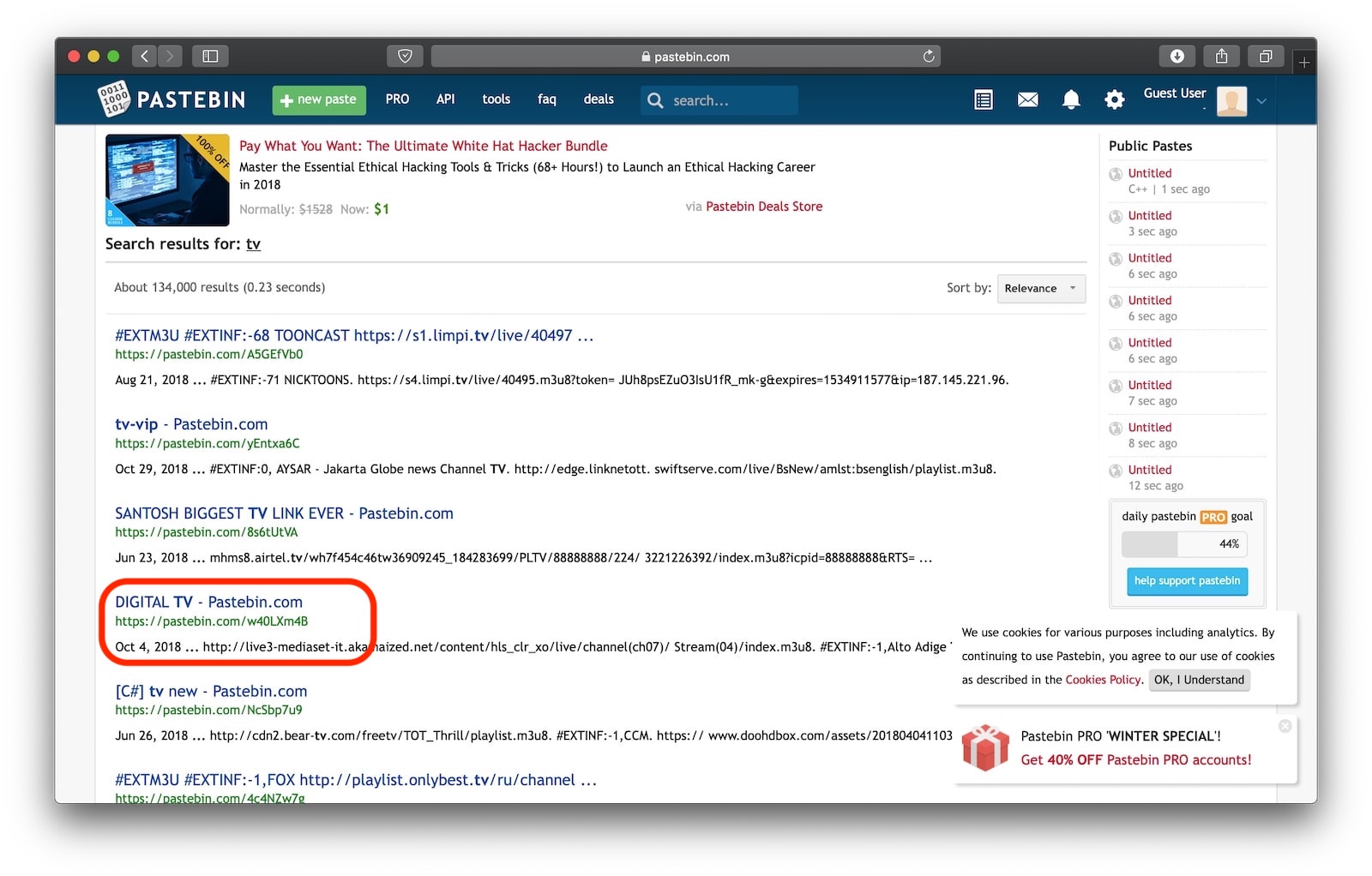Open the Cookies Policy link
This screenshot has height=876, width=1372.
coord(1104,680)
